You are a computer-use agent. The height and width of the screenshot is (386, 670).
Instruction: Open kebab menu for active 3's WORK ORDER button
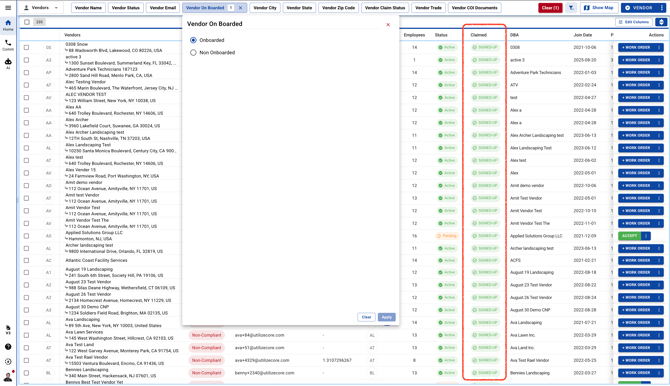[659, 60]
